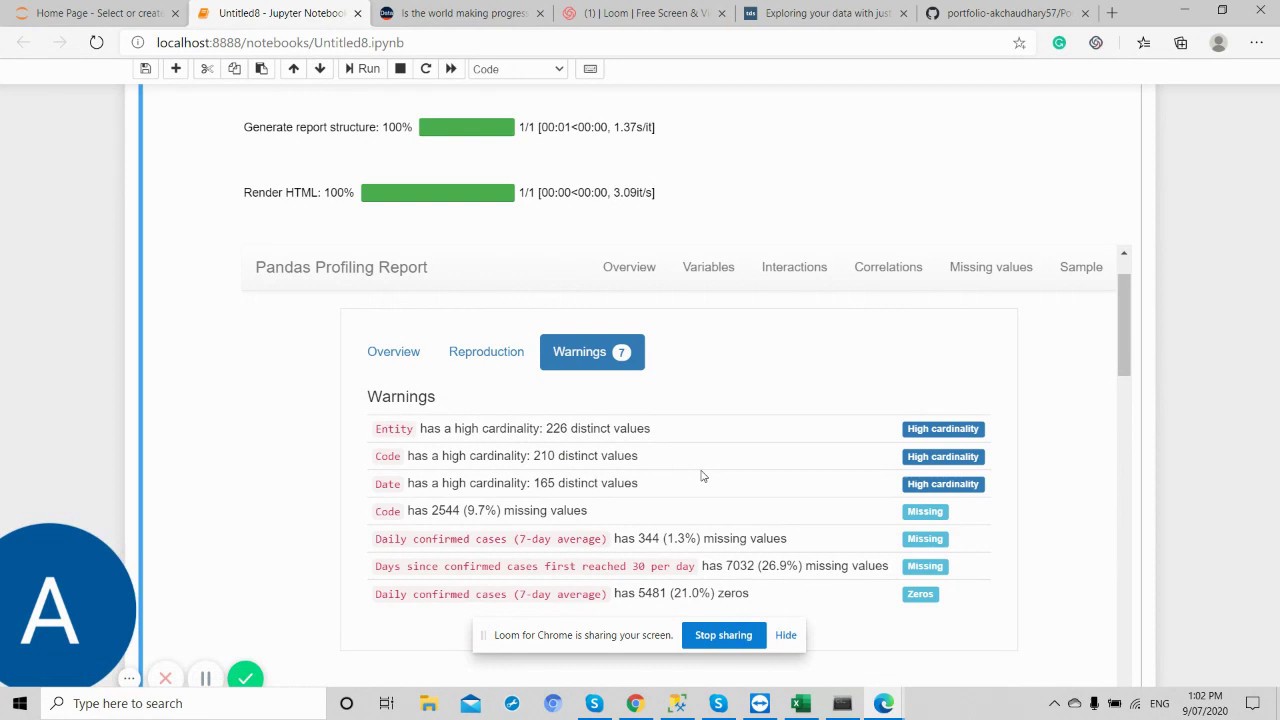1280x720 pixels.
Task: Open Task View in taskbar
Action: (386, 703)
